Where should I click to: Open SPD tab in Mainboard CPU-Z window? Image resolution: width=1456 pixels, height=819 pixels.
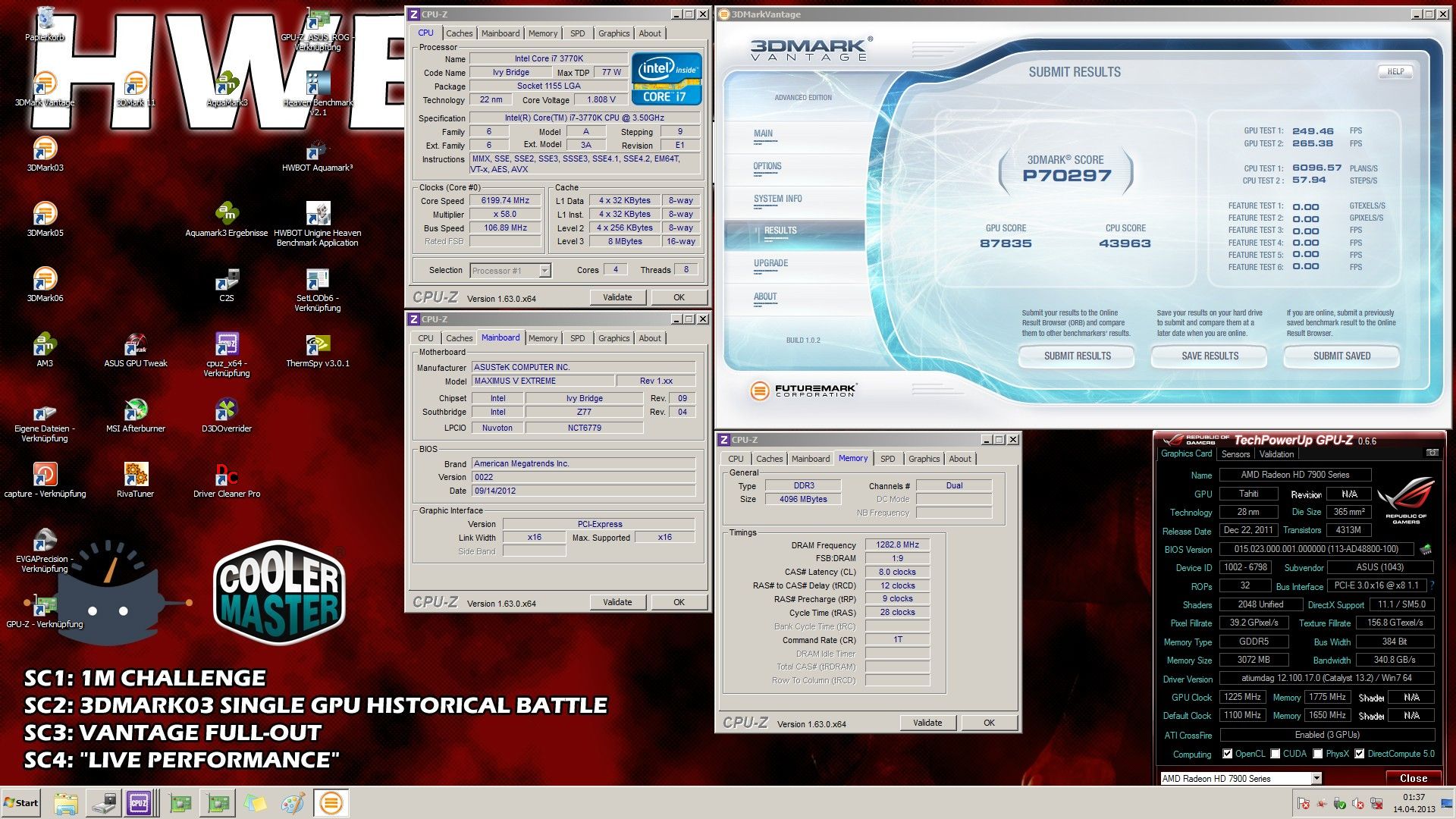click(578, 338)
